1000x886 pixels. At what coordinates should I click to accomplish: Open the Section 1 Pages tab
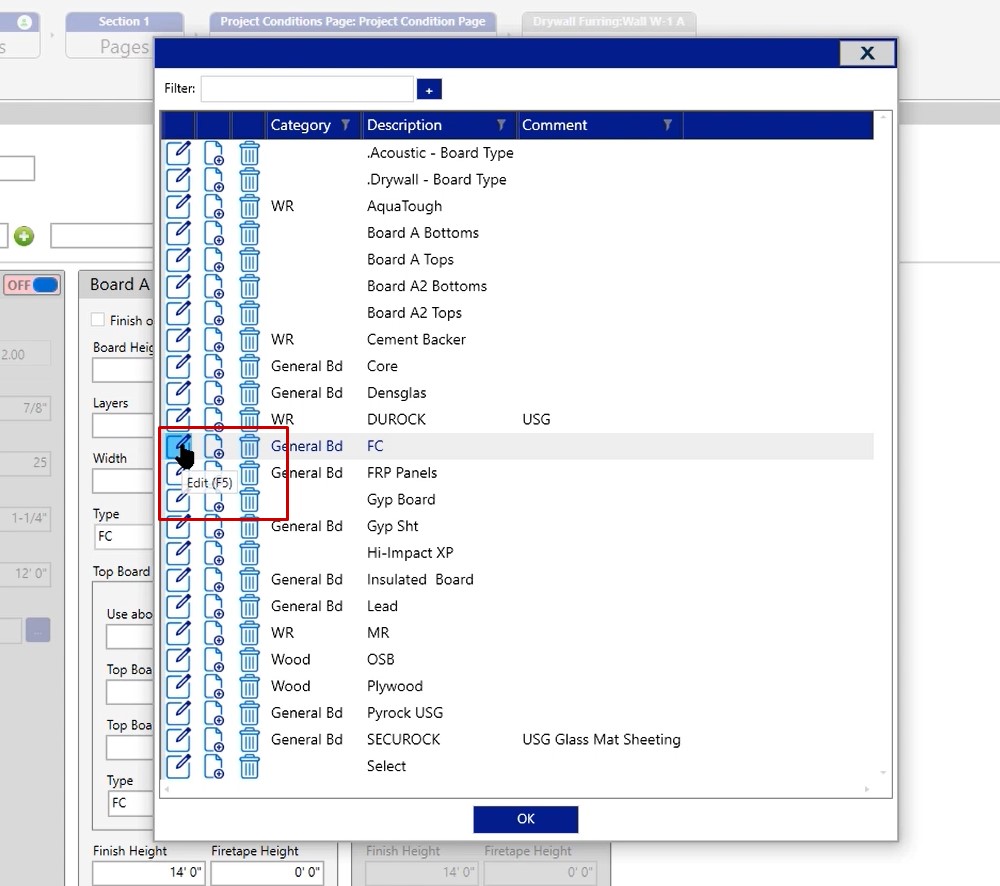tap(124, 36)
